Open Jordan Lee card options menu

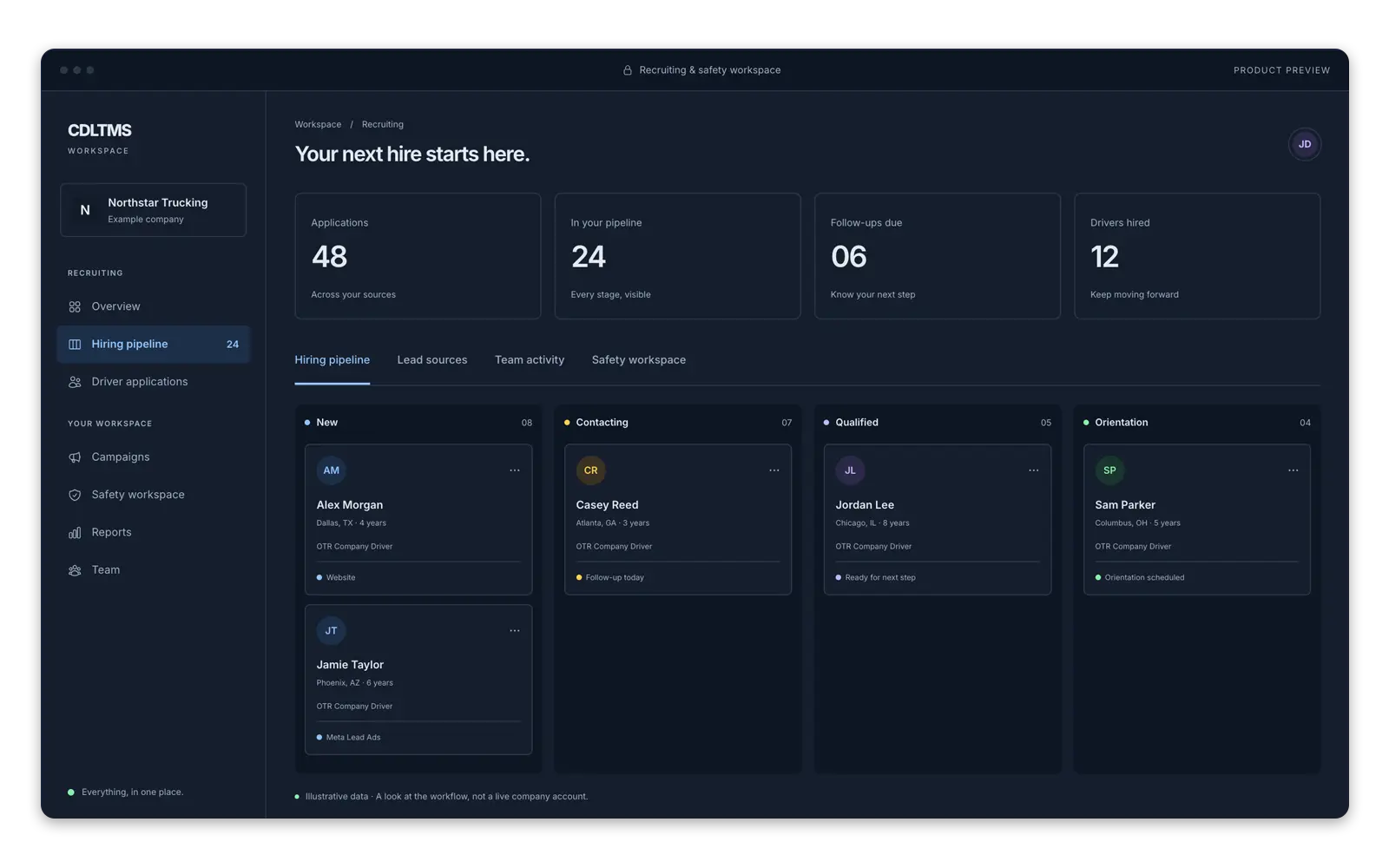click(x=1033, y=470)
